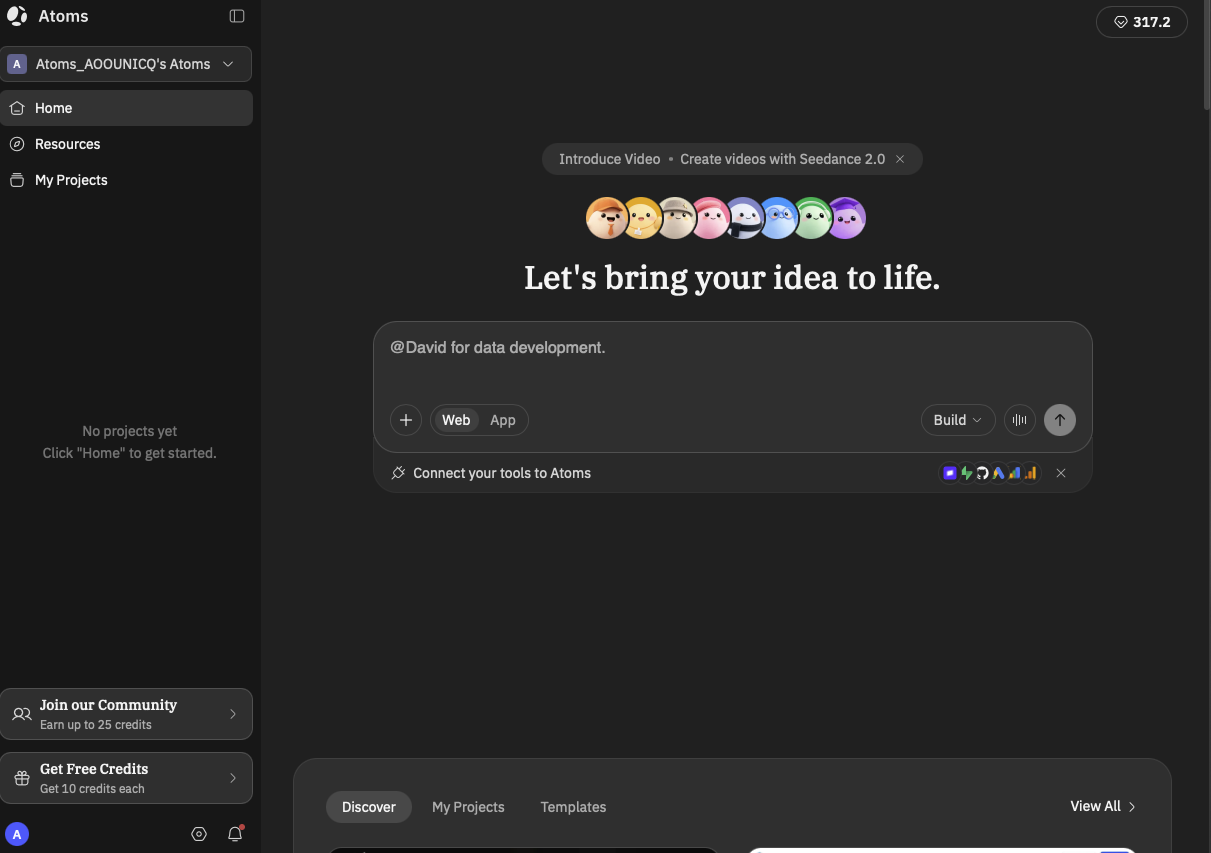Click the plus icon to add an attachment
The width and height of the screenshot is (1211, 853).
(x=406, y=420)
